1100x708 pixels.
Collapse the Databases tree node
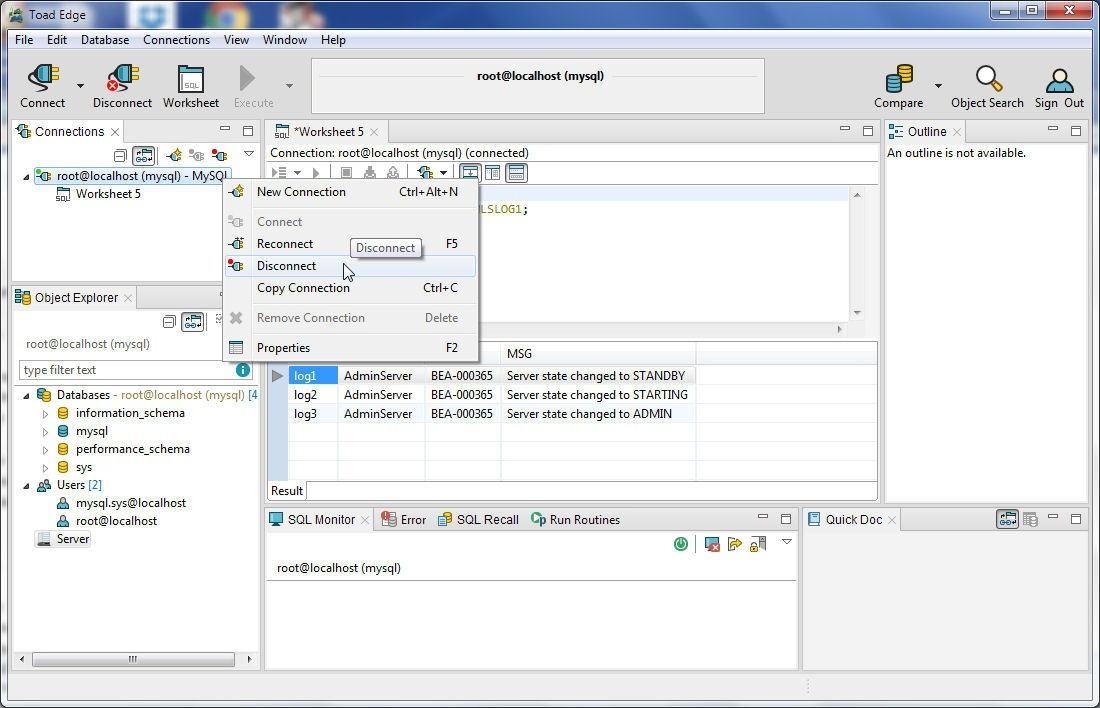[x=26, y=396]
